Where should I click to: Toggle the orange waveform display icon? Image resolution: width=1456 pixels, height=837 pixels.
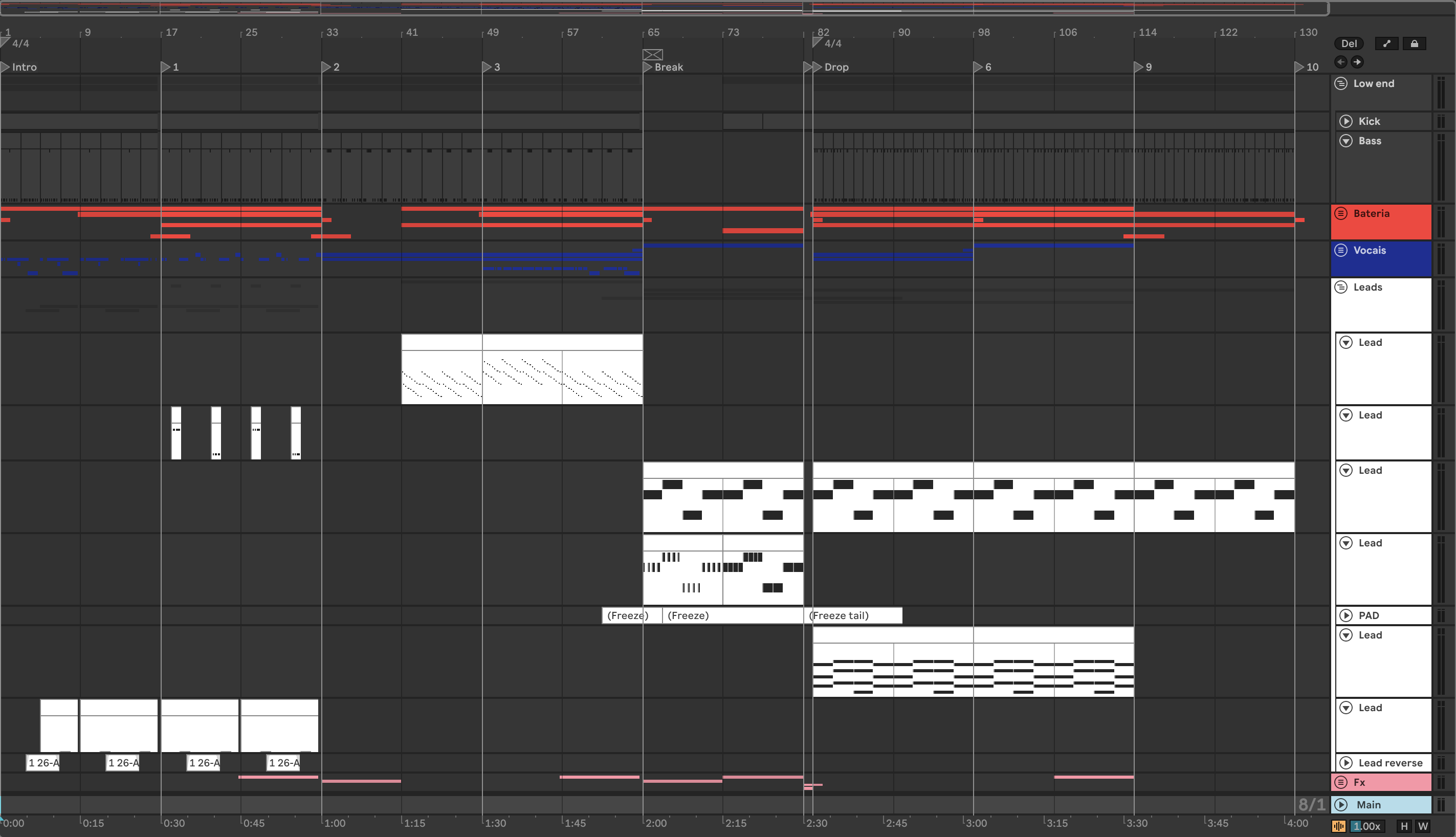[x=1339, y=826]
